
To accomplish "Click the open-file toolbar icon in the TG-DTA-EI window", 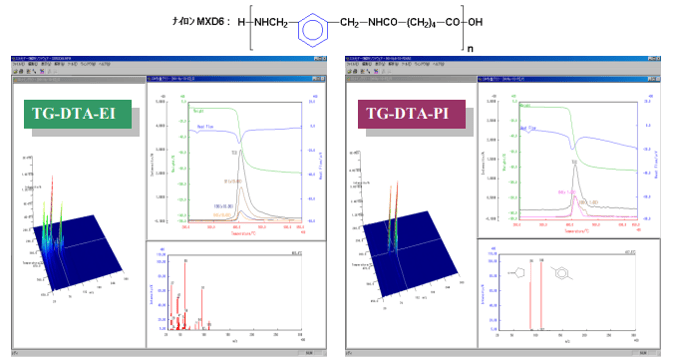I will pos(15,71).
